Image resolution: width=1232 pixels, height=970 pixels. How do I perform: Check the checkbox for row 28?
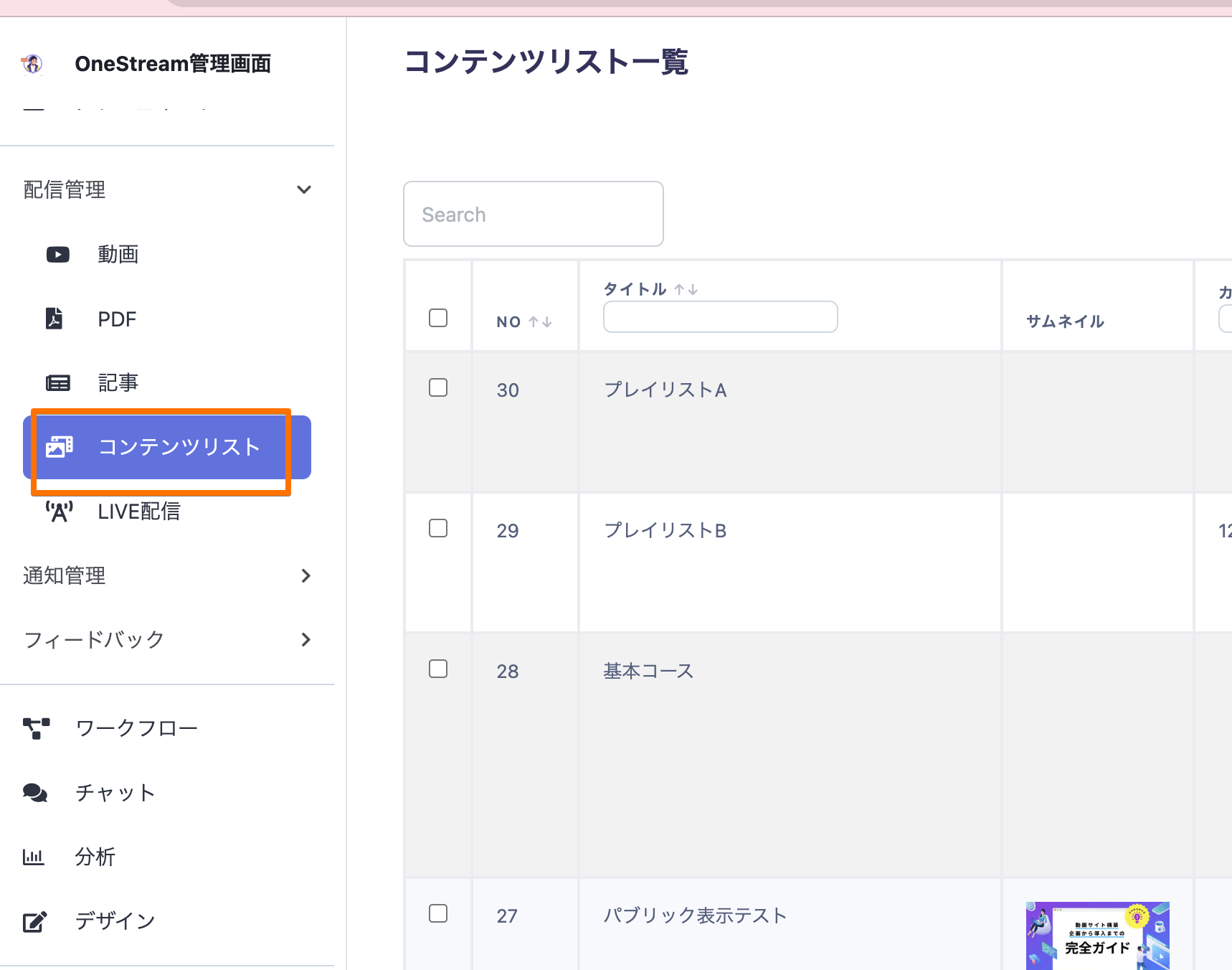tap(438, 669)
